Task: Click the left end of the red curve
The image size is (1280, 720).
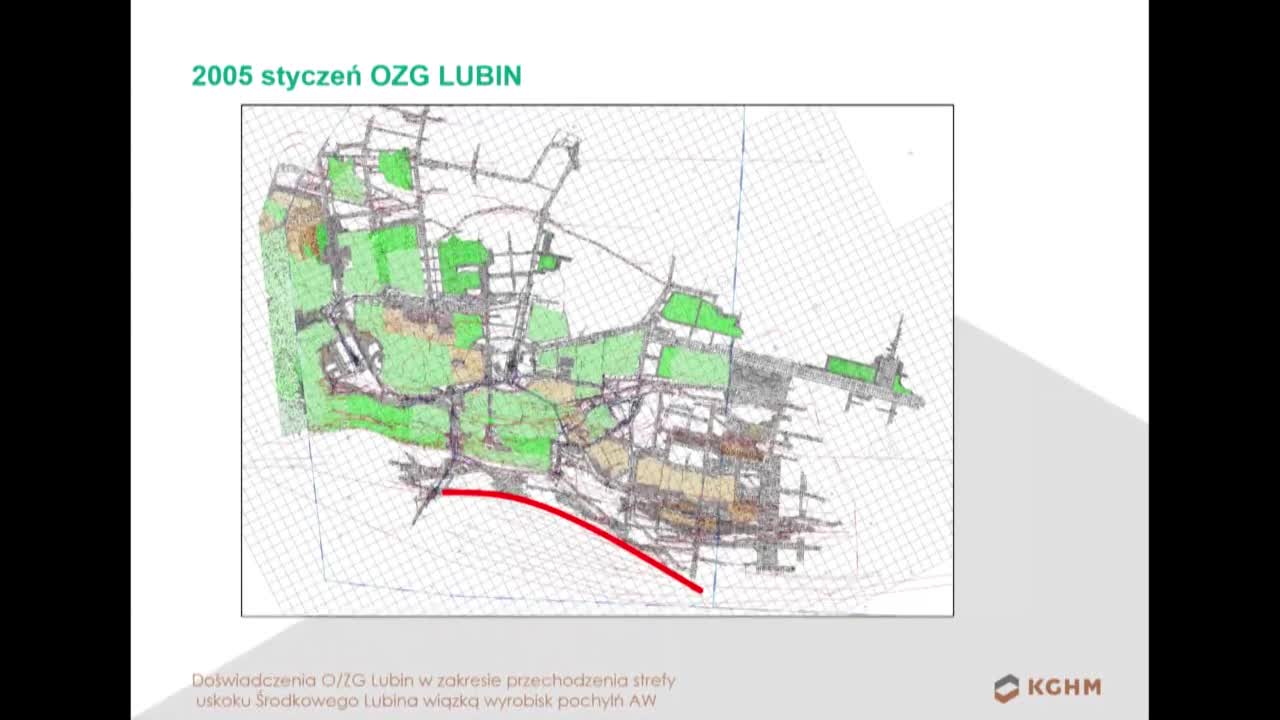Action: coord(445,492)
